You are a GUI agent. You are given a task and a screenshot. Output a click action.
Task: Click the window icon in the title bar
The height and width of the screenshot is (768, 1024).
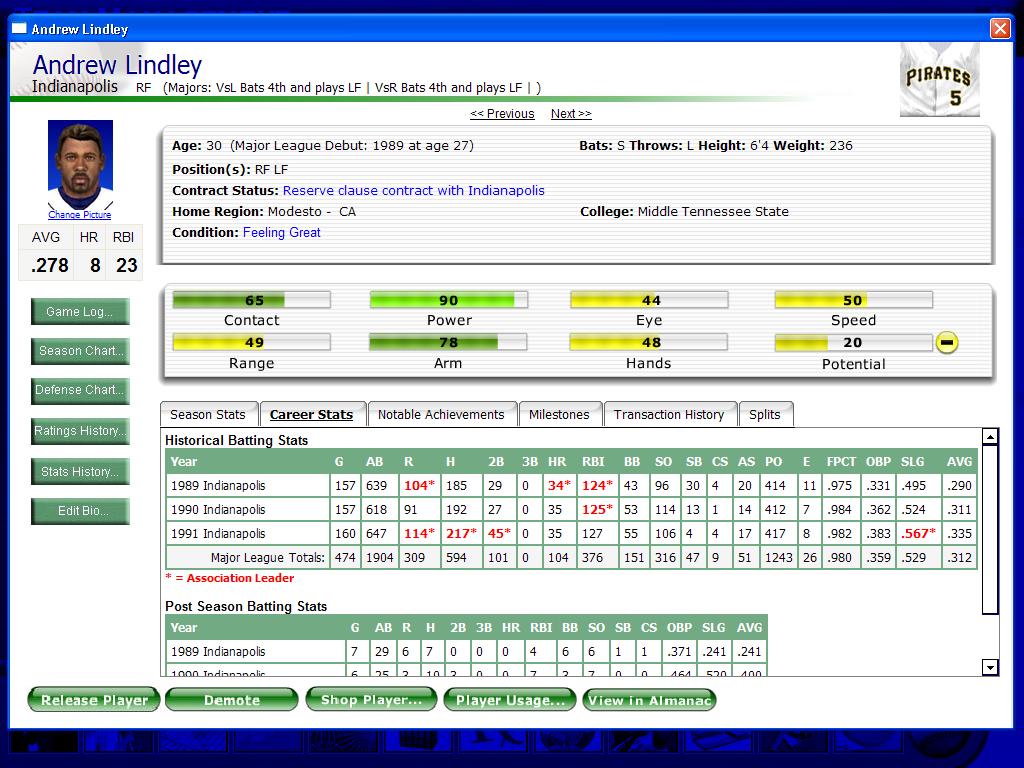[20, 29]
